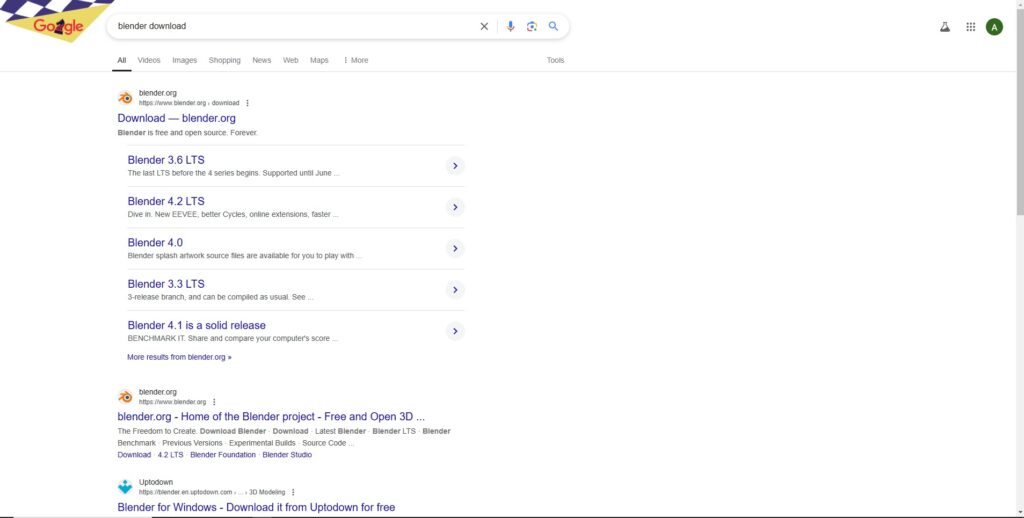Open Download — blender.org result link
This screenshot has width=1024, height=518.
pos(176,118)
